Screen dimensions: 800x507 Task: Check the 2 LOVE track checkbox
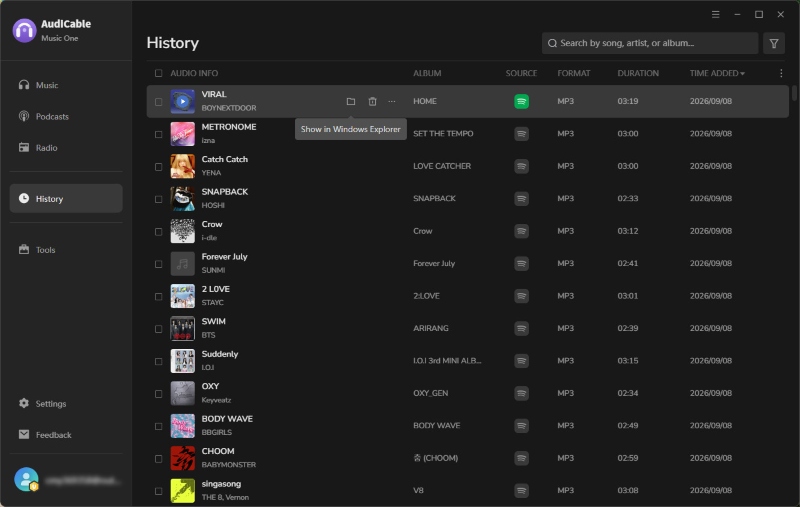158,296
